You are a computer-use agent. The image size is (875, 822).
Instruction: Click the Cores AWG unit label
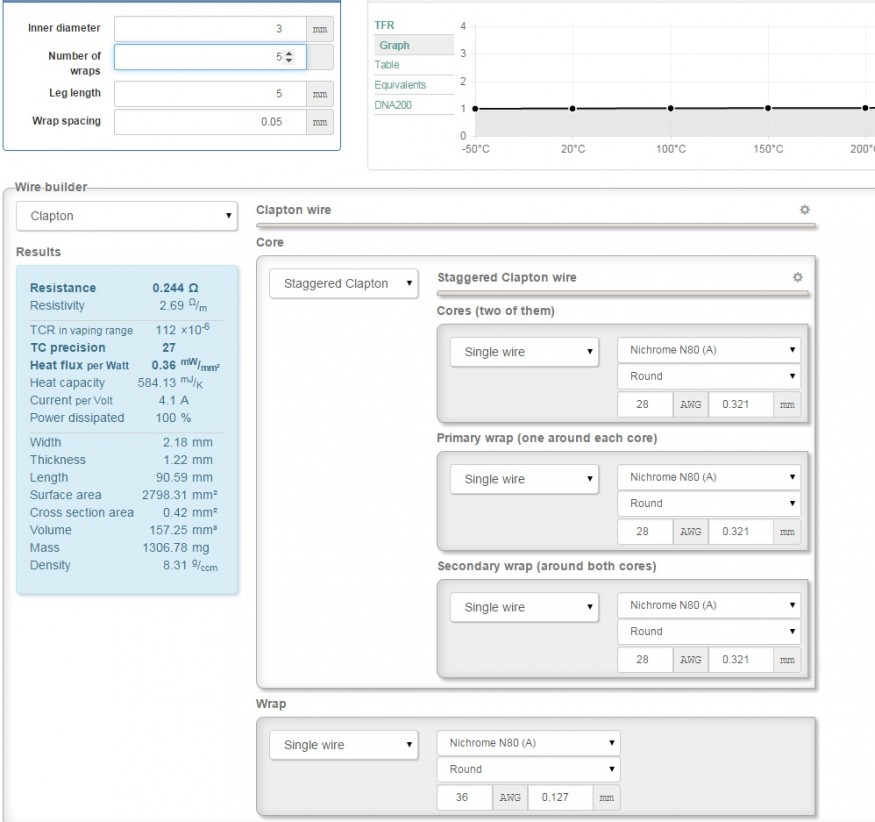tap(691, 404)
